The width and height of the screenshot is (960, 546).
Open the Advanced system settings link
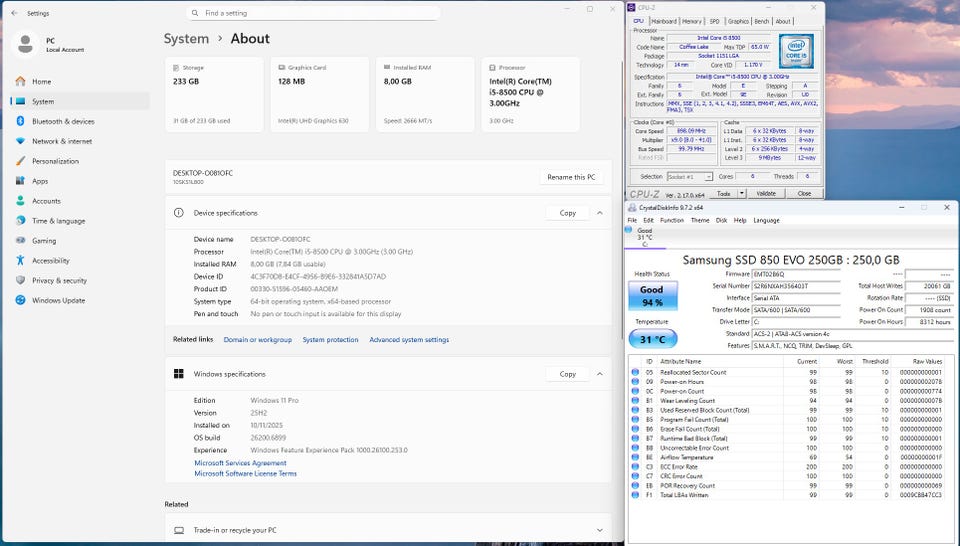click(409, 340)
